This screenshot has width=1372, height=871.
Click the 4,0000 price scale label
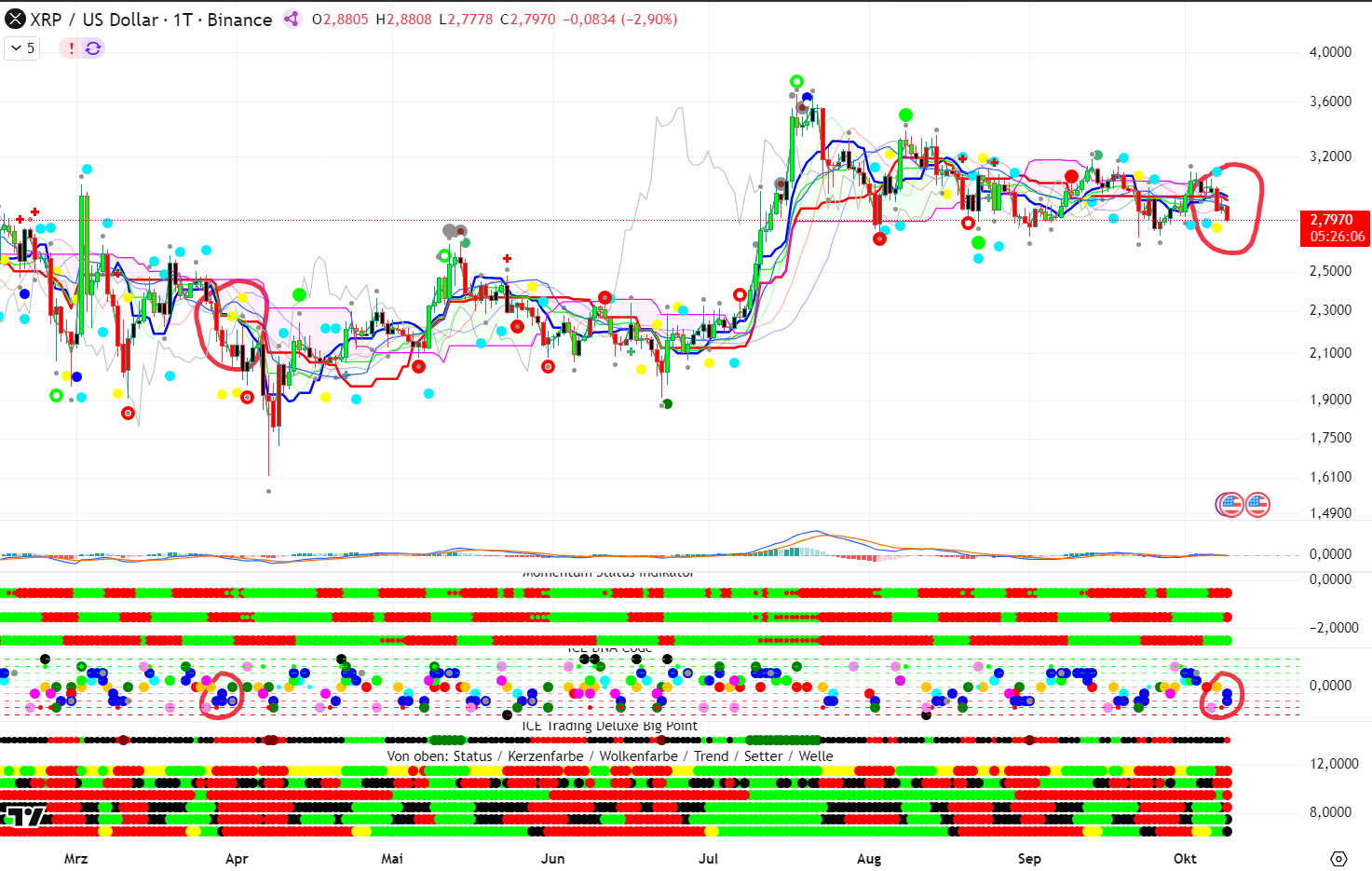tap(1330, 52)
